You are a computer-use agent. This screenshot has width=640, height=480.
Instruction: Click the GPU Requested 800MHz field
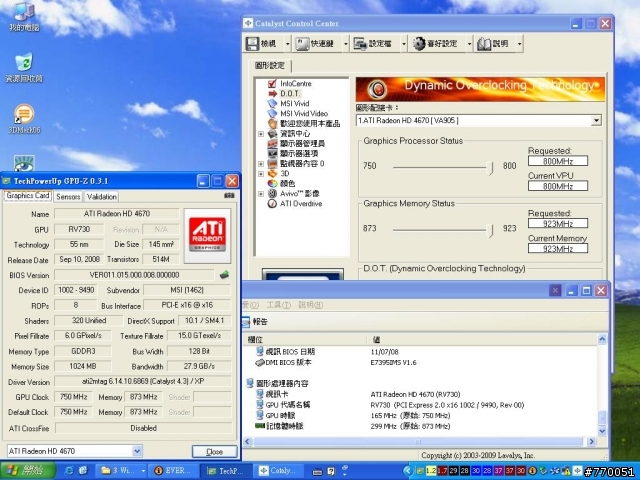558,161
